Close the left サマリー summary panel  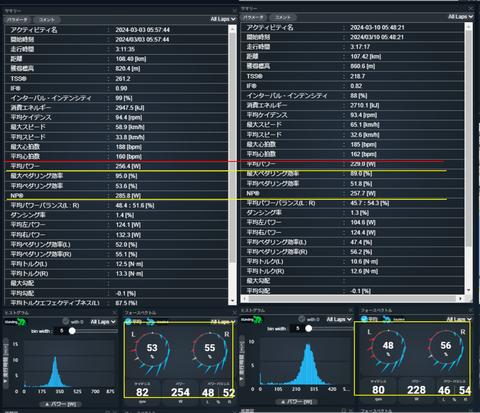click(234, 11)
